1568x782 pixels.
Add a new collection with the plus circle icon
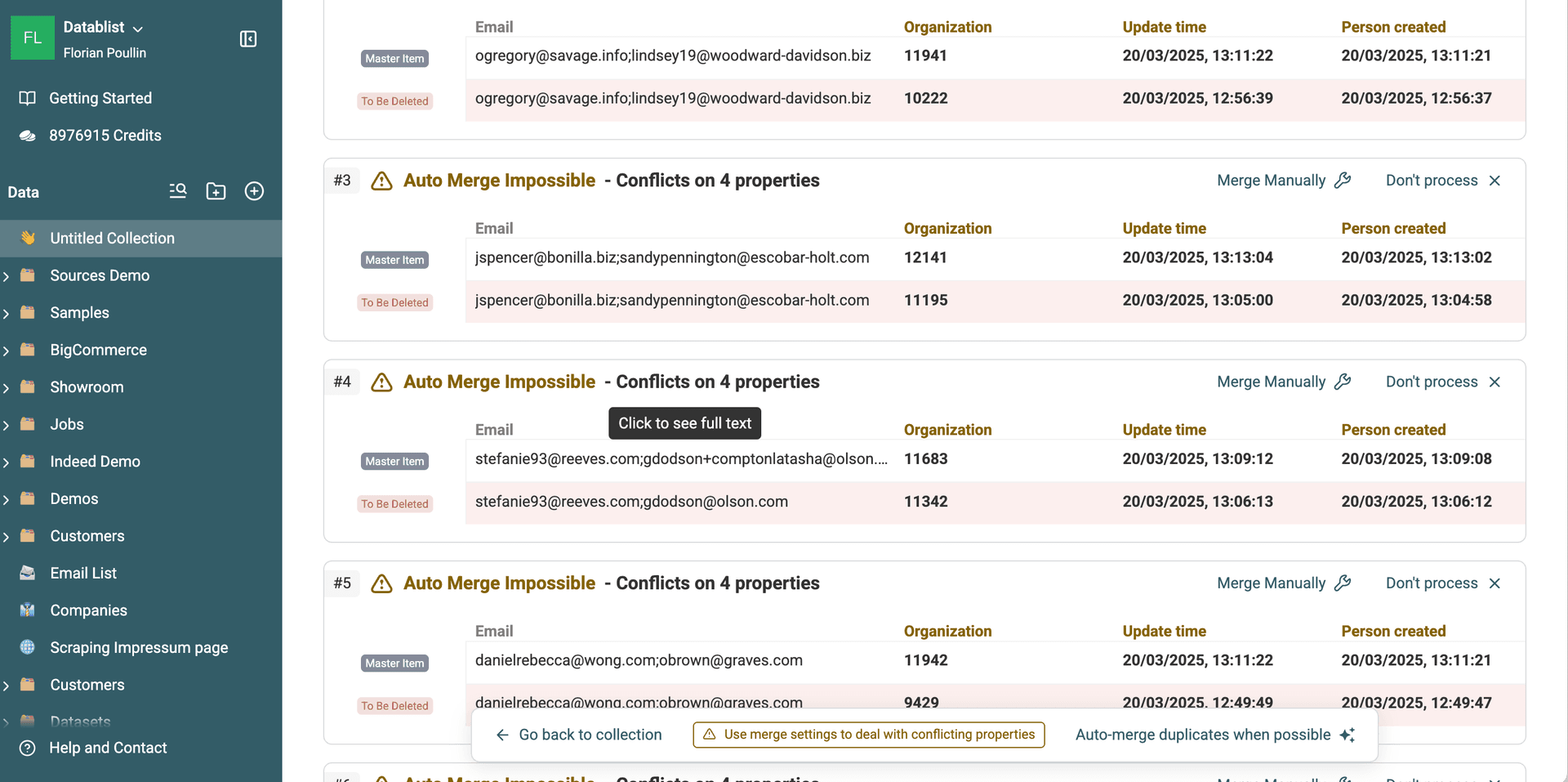point(254,190)
